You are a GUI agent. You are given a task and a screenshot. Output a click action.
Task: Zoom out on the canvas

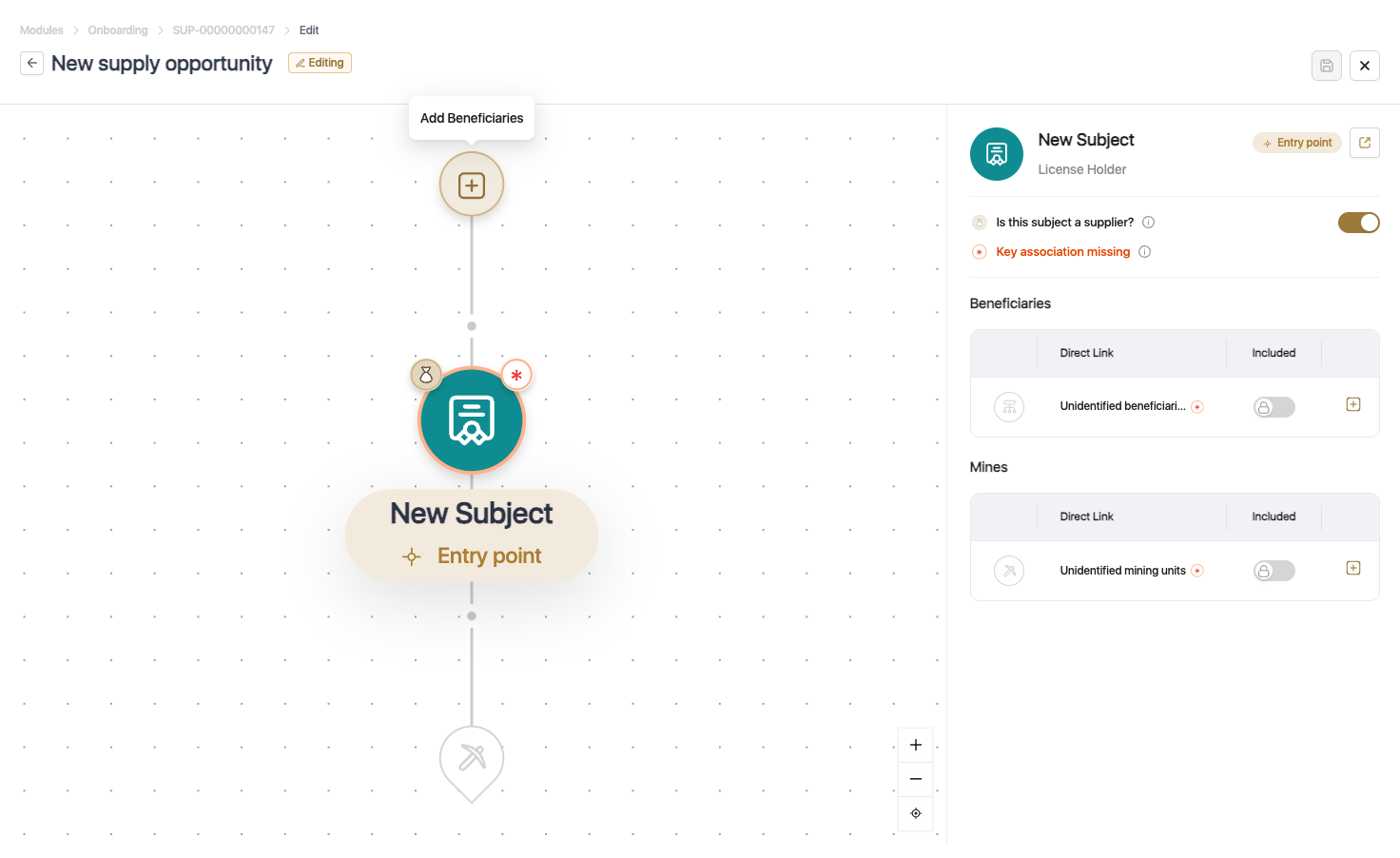pos(916,779)
